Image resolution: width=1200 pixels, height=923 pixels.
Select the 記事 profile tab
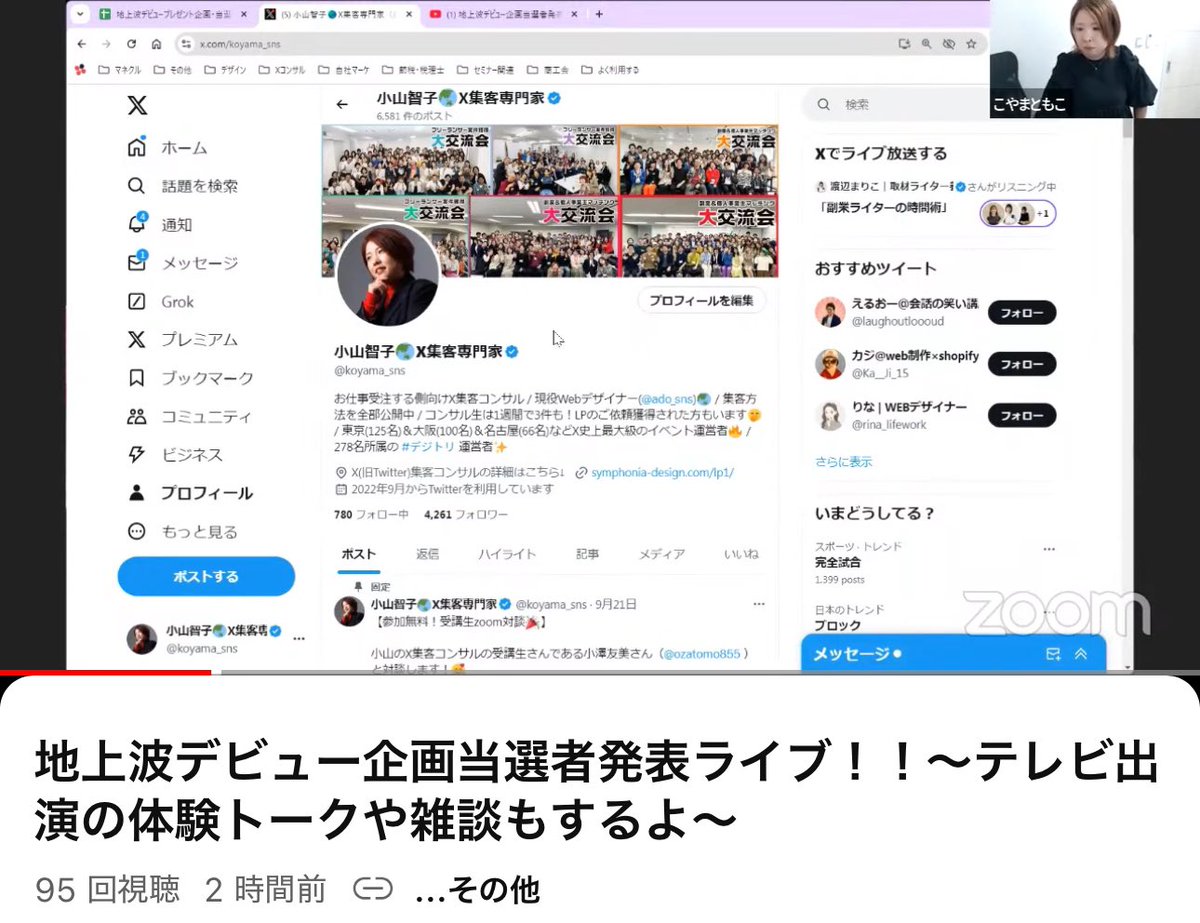(x=588, y=554)
